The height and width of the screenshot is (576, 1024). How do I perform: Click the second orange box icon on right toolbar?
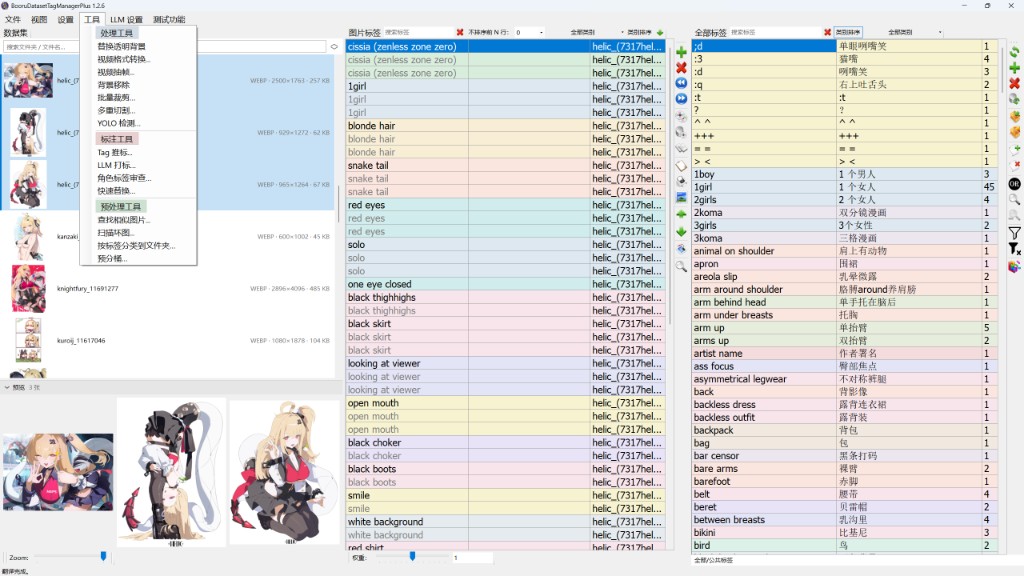coord(1014,132)
